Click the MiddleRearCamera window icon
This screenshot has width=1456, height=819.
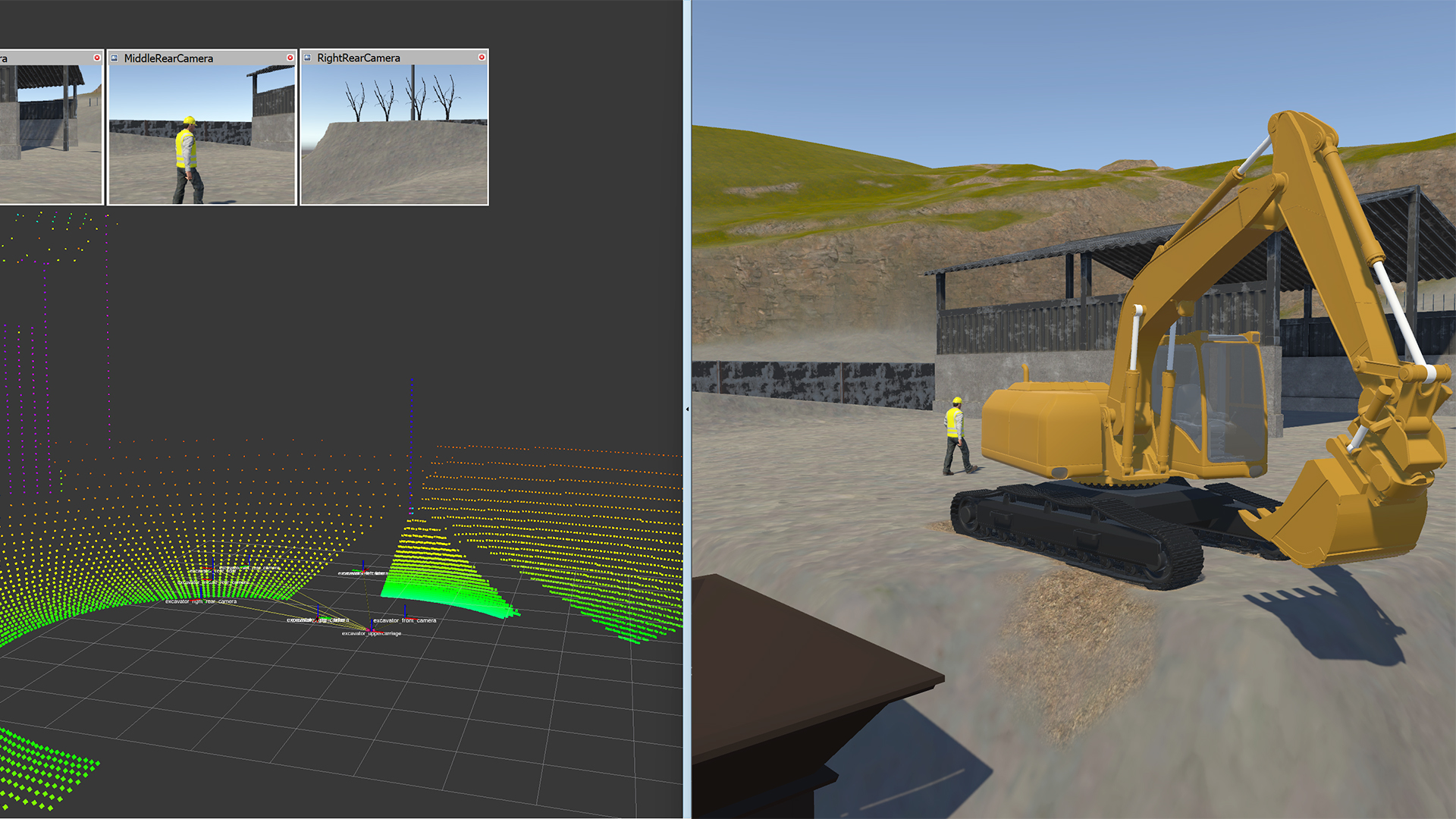[x=115, y=58]
